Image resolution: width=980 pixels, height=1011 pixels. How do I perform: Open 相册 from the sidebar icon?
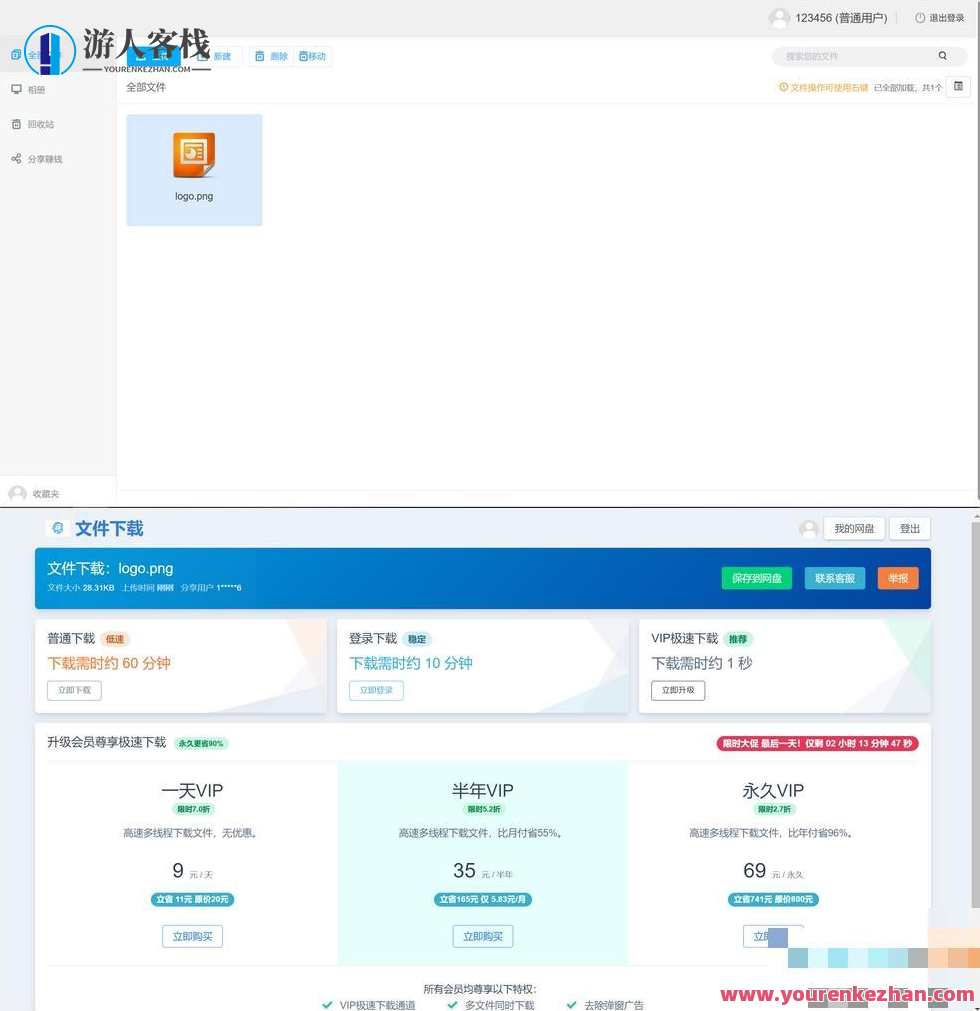(17, 89)
